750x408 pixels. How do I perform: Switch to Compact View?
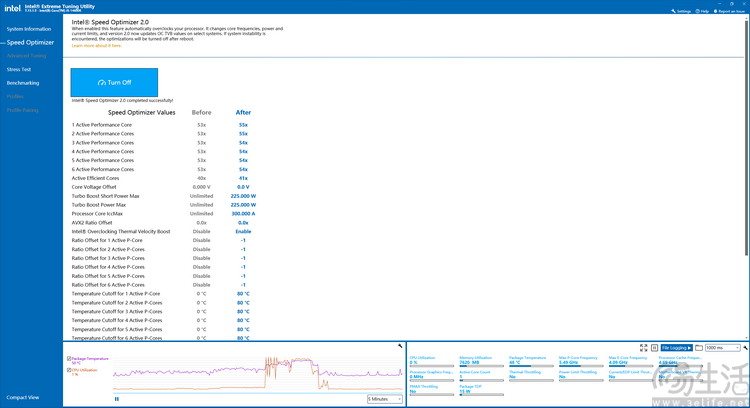(23, 397)
